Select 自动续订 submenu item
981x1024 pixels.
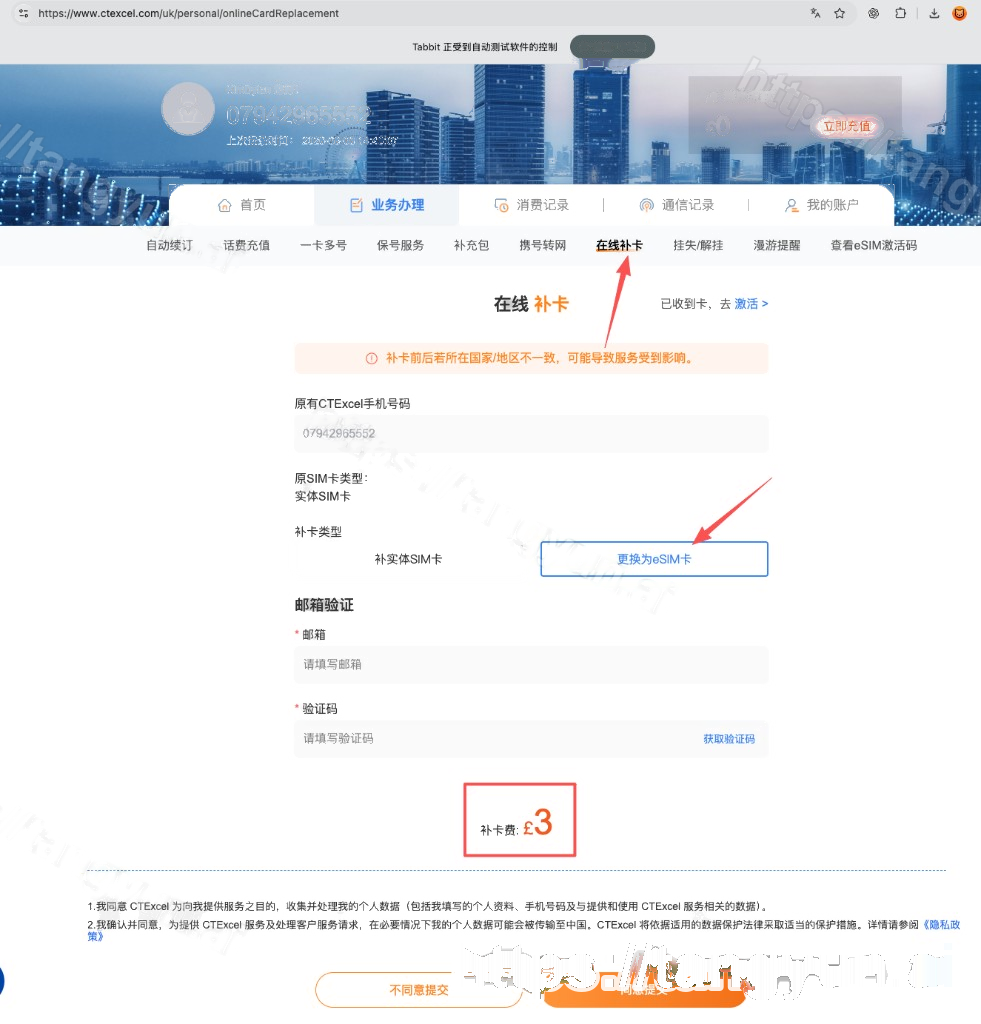point(169,245)
